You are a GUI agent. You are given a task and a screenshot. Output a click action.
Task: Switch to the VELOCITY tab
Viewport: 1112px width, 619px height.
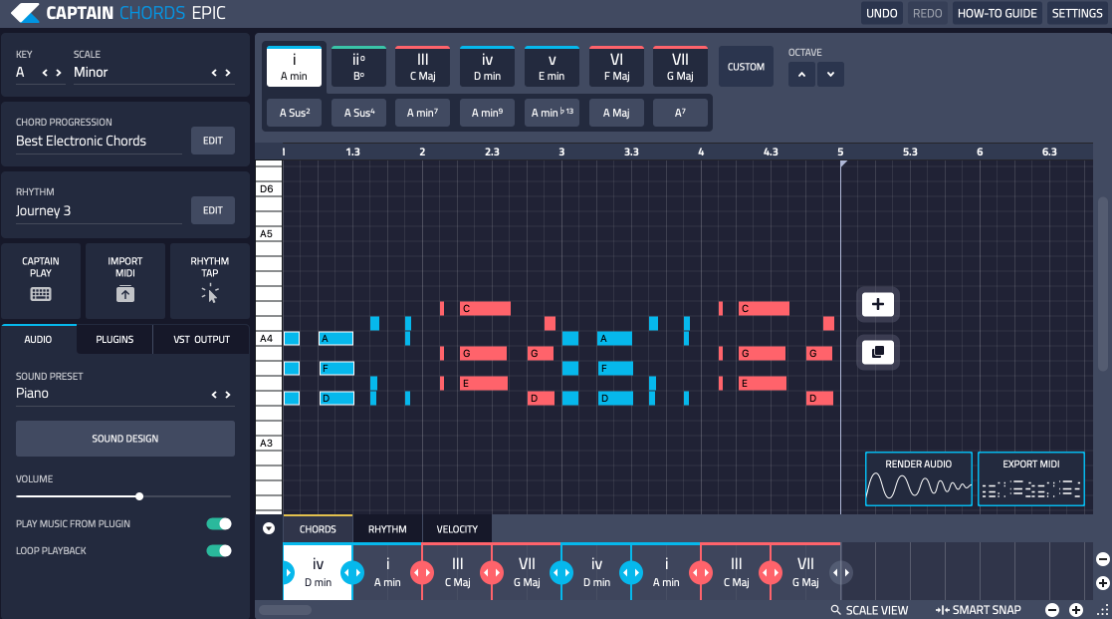pos(455,529)
